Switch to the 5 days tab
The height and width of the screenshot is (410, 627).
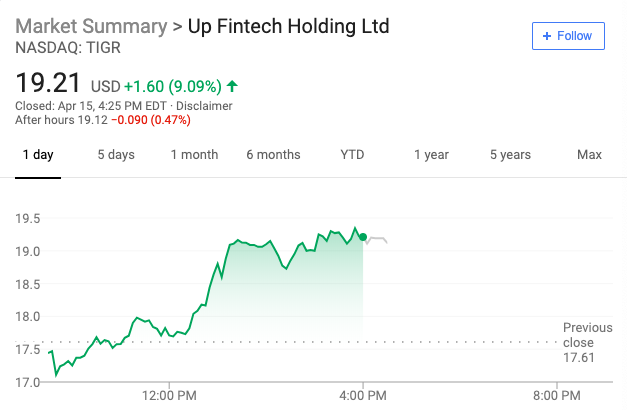pyautogui.click(x=116, y=155)
